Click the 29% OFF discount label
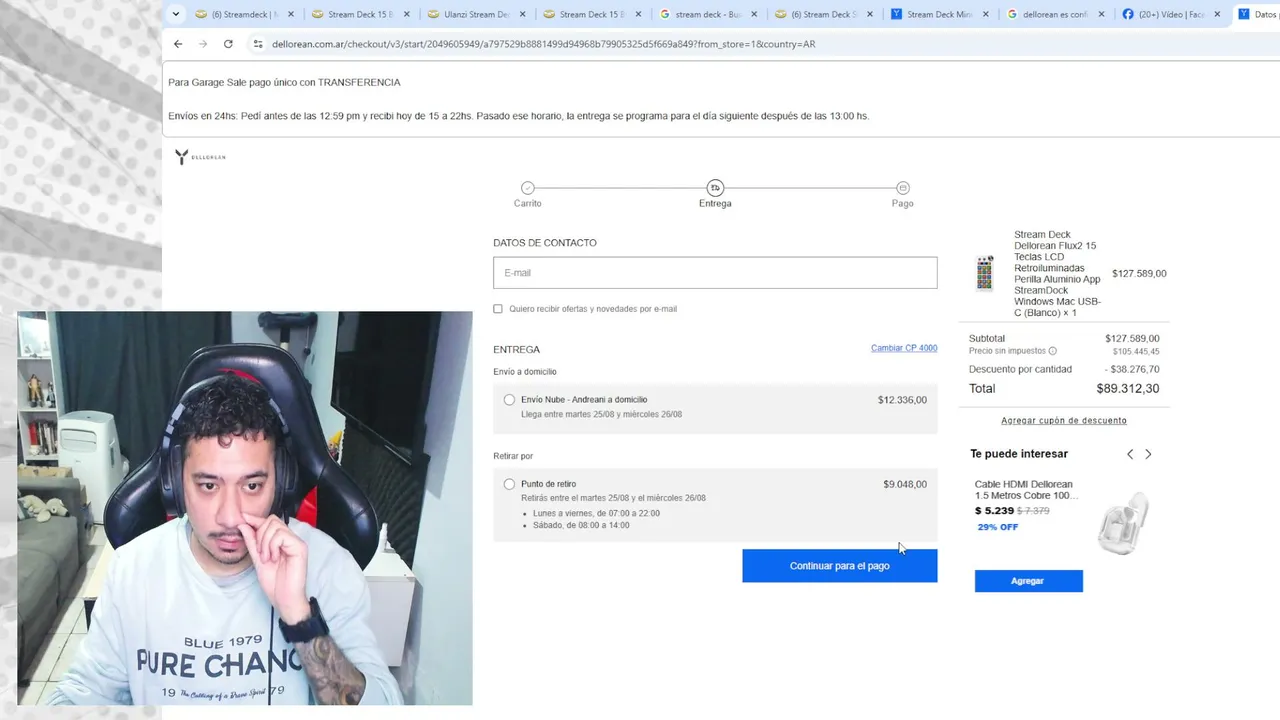 click(998, 527)
